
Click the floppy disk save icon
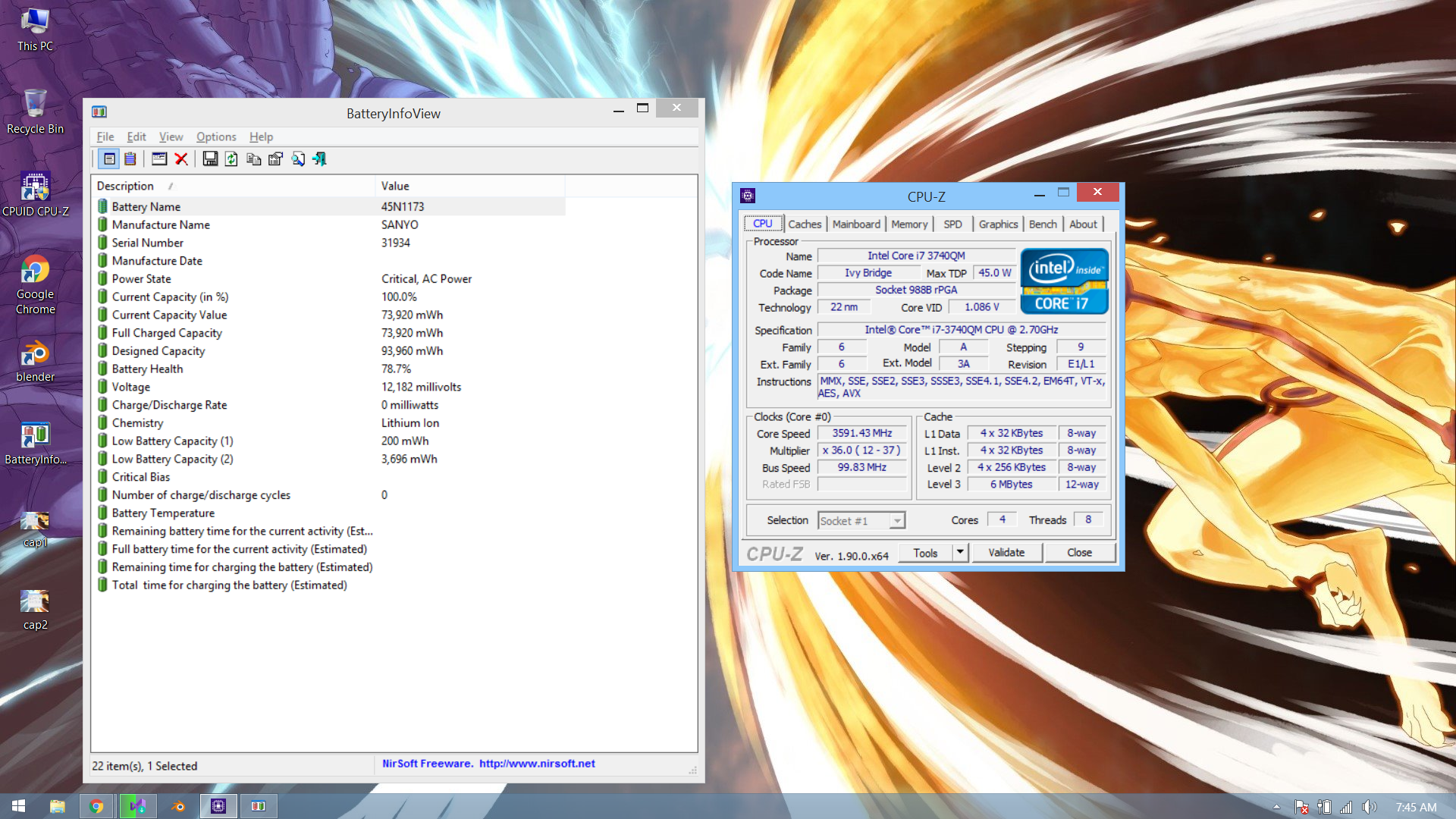[x=210, y=158]
